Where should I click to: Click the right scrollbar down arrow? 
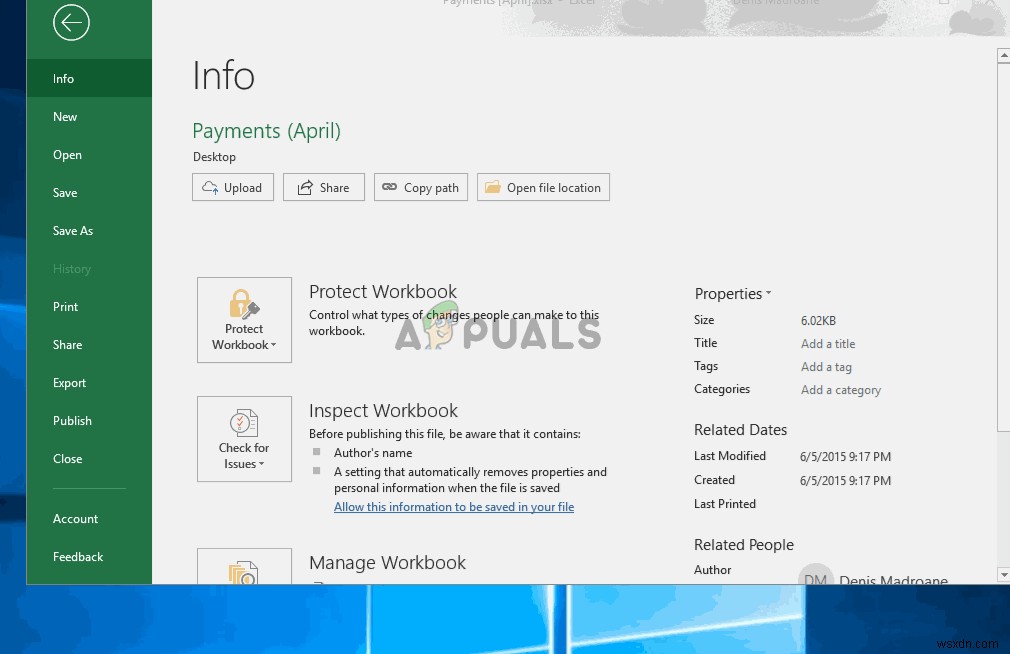coord(1003,574)
